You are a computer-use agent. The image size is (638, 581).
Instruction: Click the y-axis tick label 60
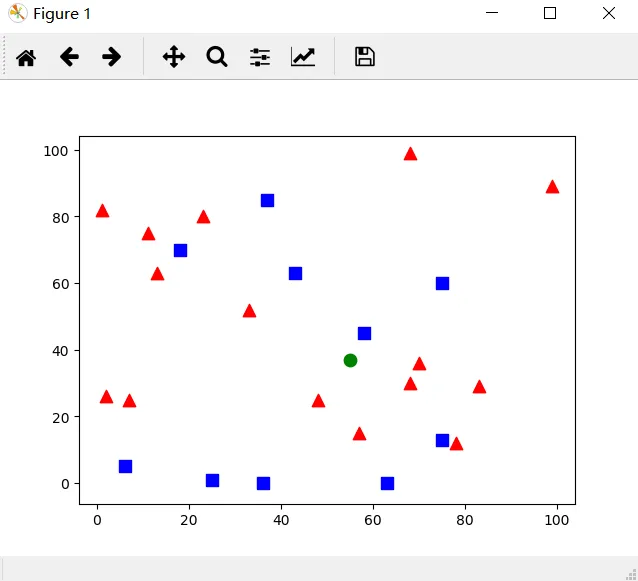(x=61, y=284)
